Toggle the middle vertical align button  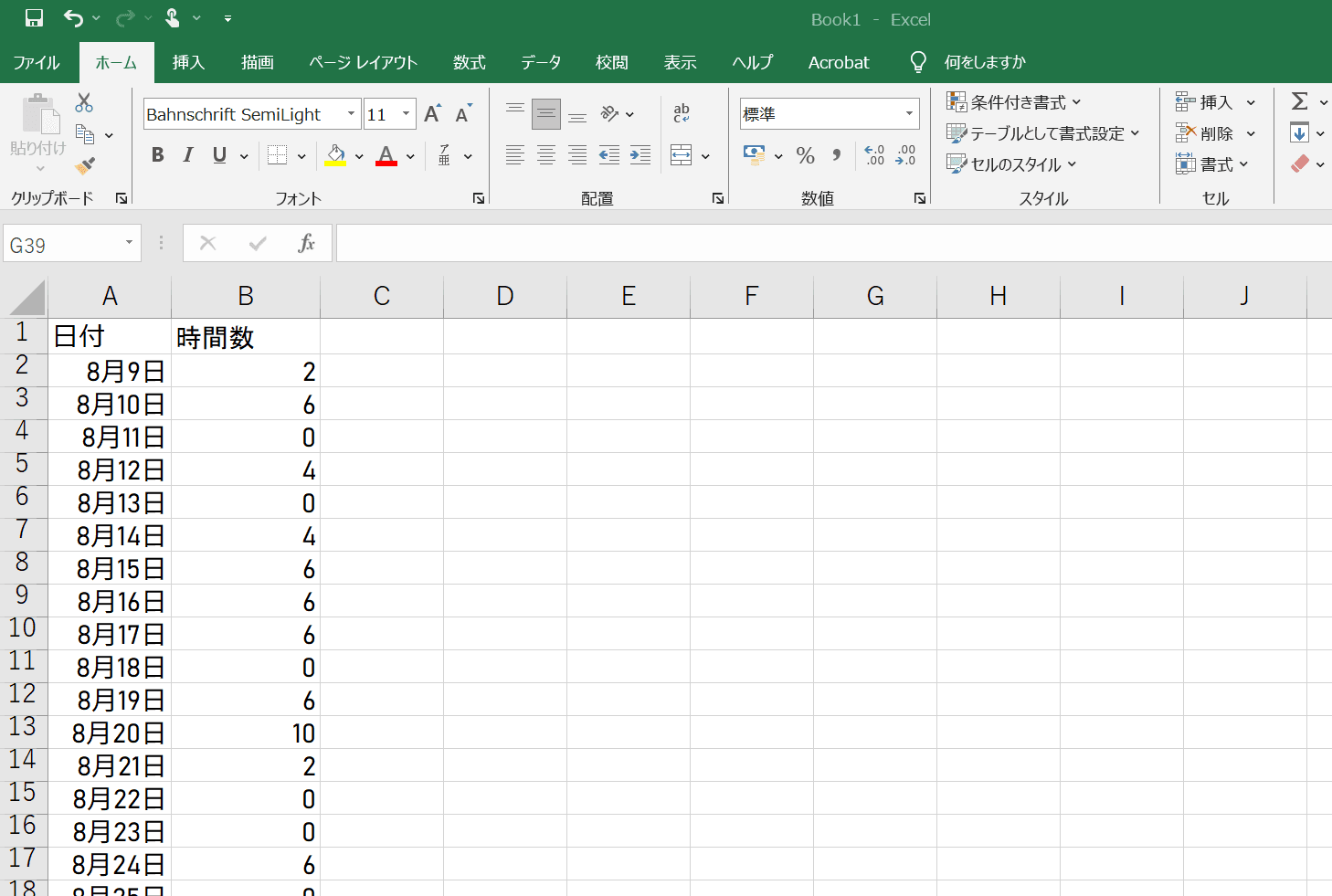click(546, 114)
